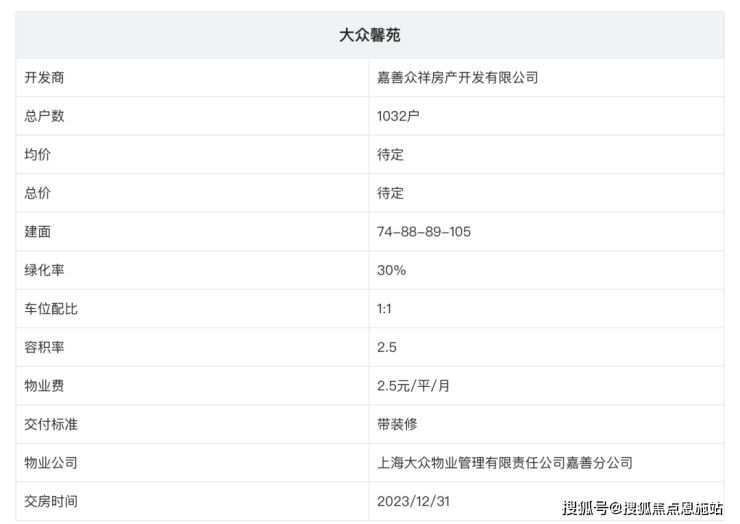Click the 2.5元/平/月 property fee value

click(413, 386)
